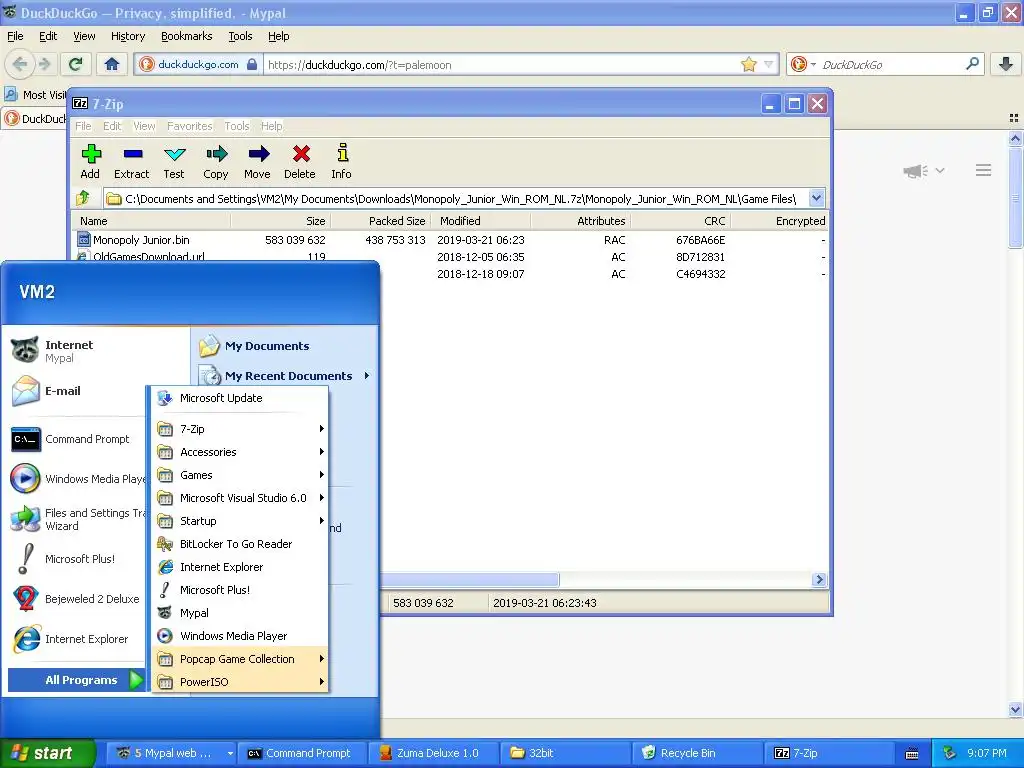Go up one folder level in 7-Zip
This screenshot has height=768, width=1024.
(84, 198)
